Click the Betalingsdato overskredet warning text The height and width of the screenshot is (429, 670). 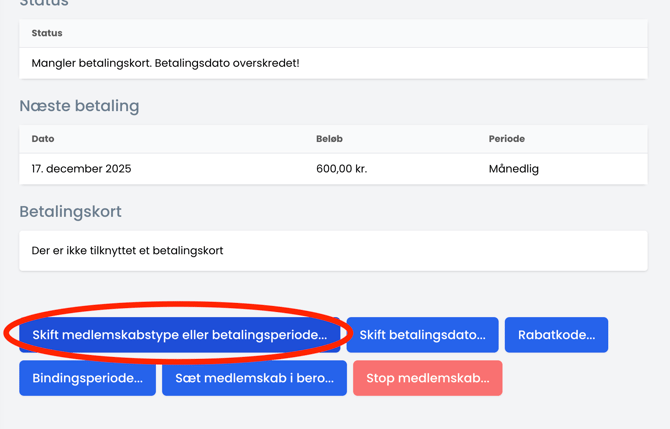tap(227, 63)
